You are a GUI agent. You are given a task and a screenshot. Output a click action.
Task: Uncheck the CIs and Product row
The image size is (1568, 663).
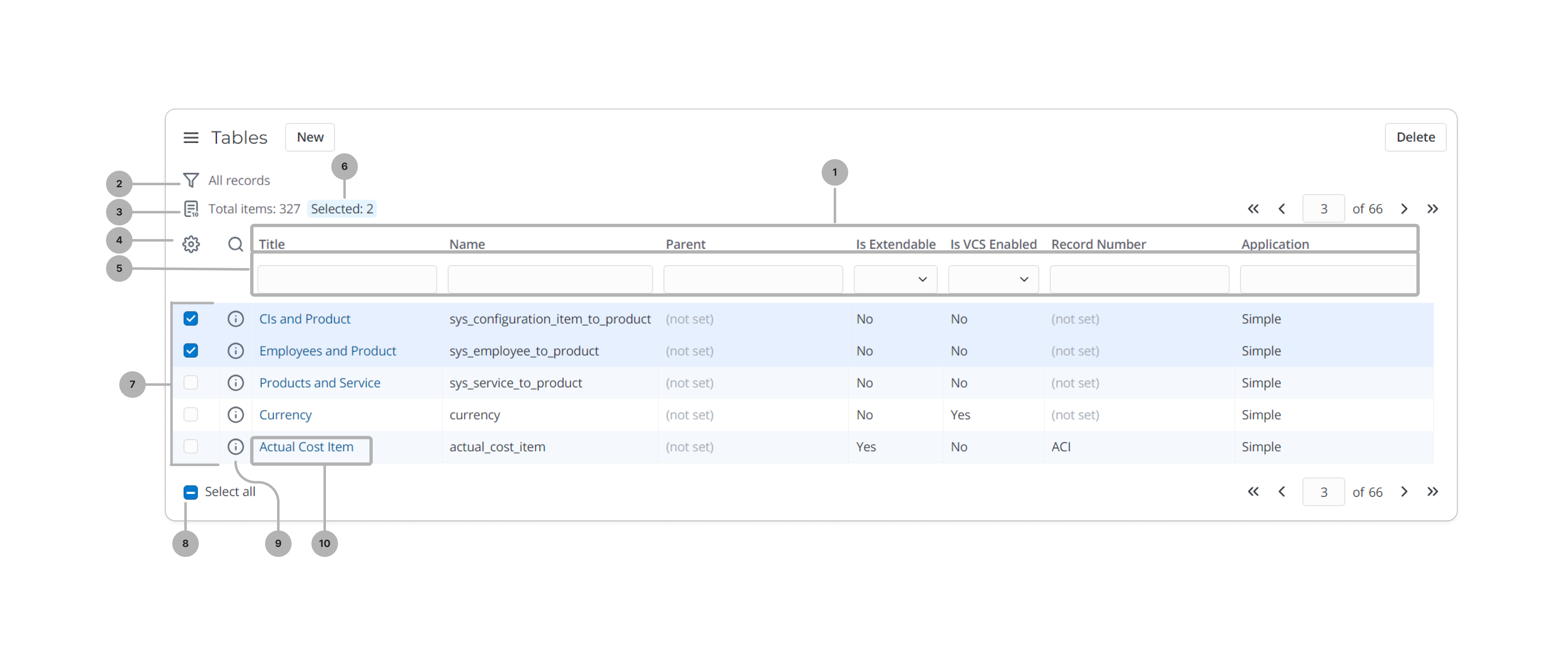[x=191, y=319]
